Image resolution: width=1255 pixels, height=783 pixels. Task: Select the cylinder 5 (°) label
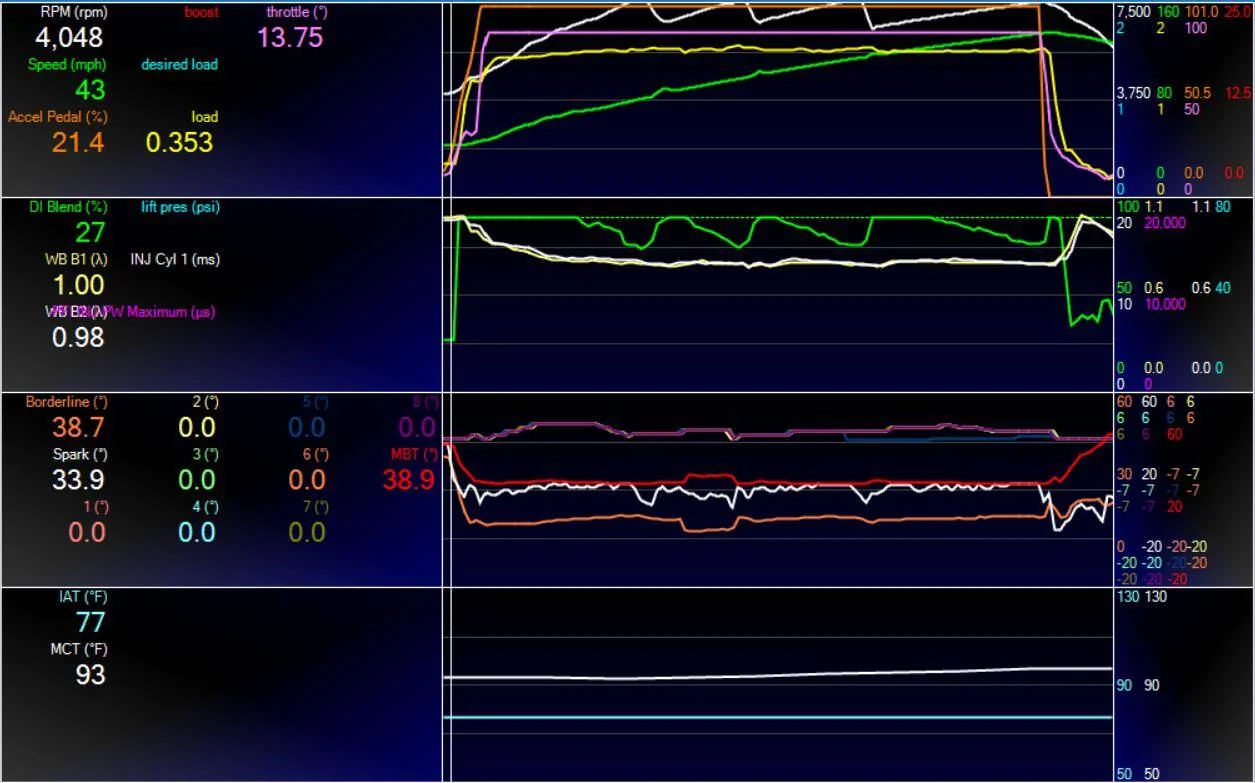pyautogui.click(x=315, y=402)
